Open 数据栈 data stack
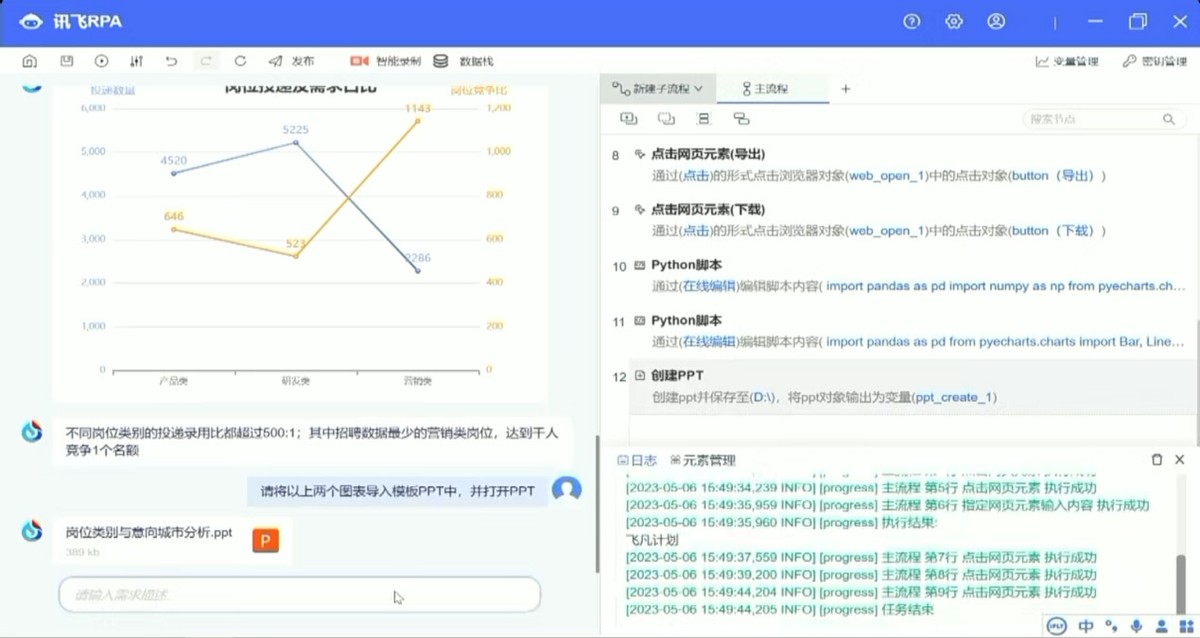This screenshot has height=638, width=1200. click(x=463, y=61)
